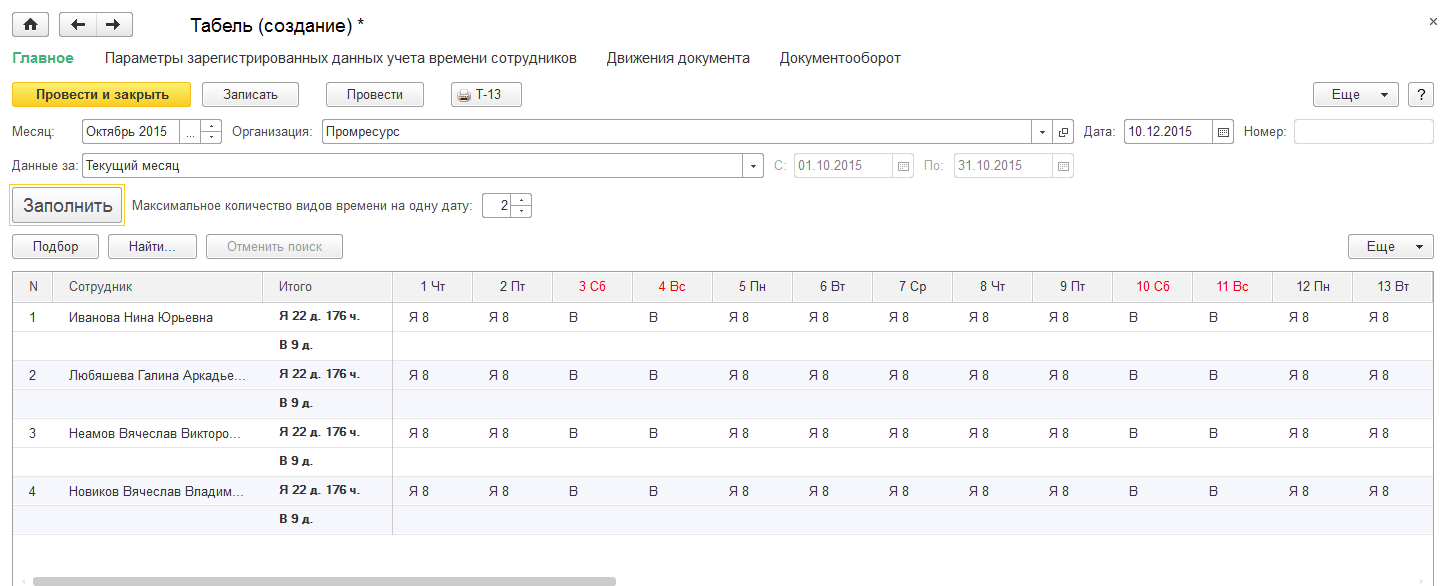The width and height of the screenshot is (1451, 586).
Task: Decrease the max time types count
Action: (x=522, y=212)
